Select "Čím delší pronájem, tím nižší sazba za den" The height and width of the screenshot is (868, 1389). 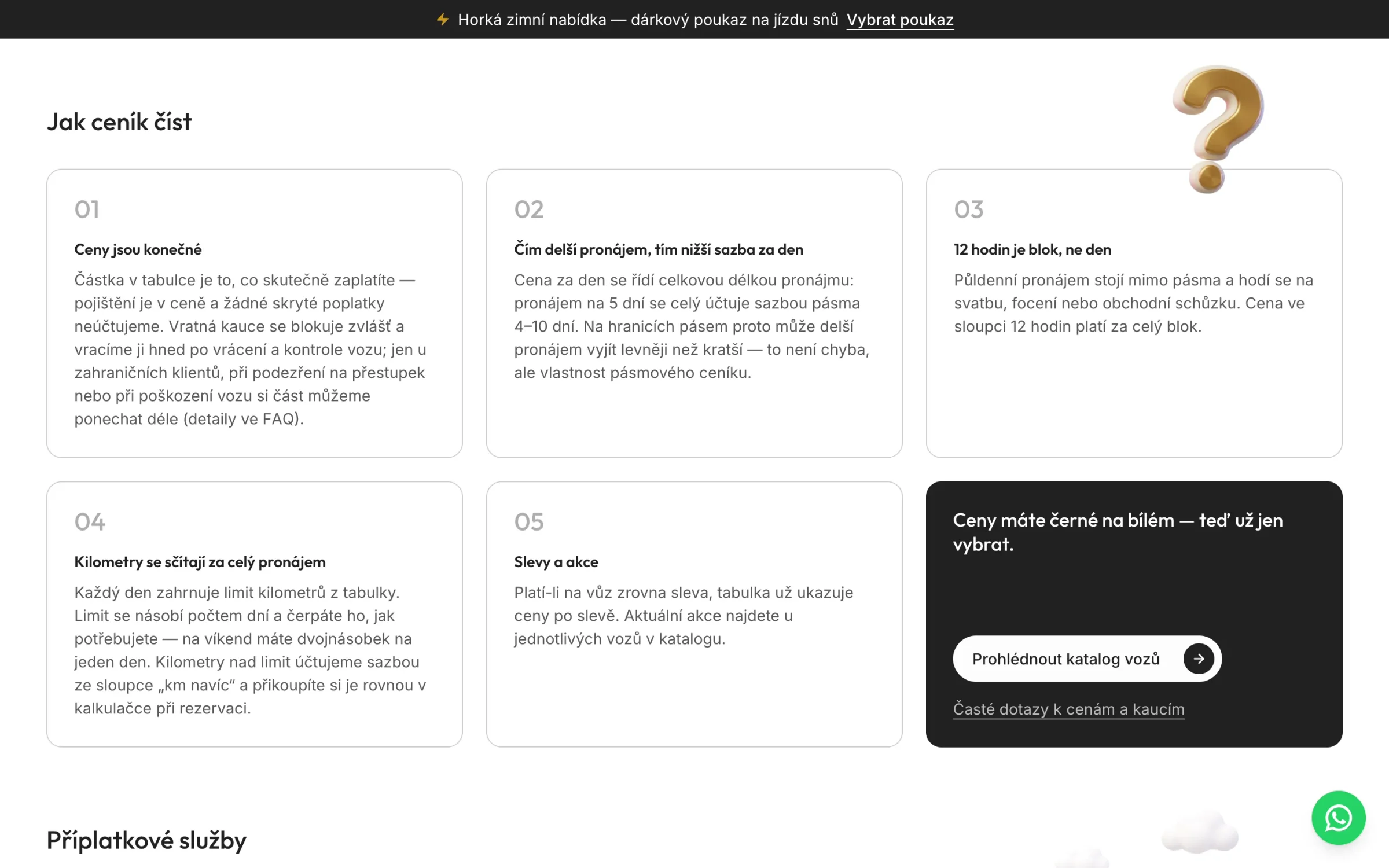659,249
